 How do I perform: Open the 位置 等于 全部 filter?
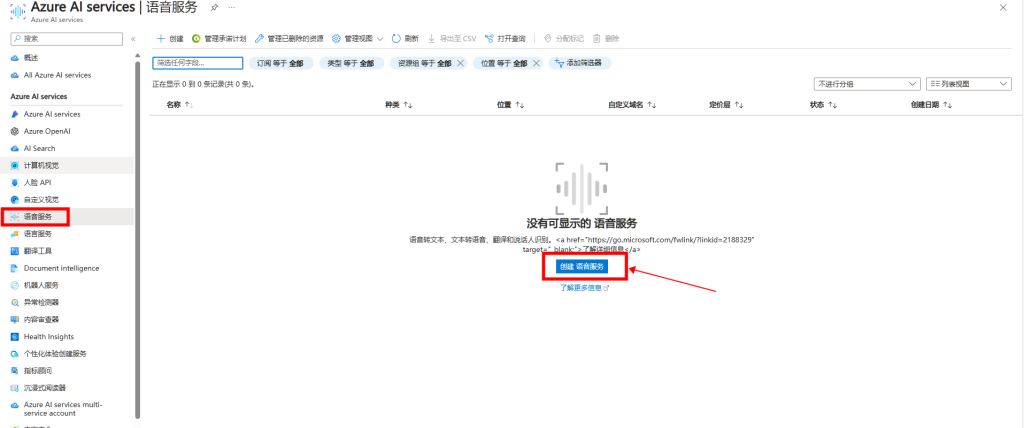click(x=503, y=63)
